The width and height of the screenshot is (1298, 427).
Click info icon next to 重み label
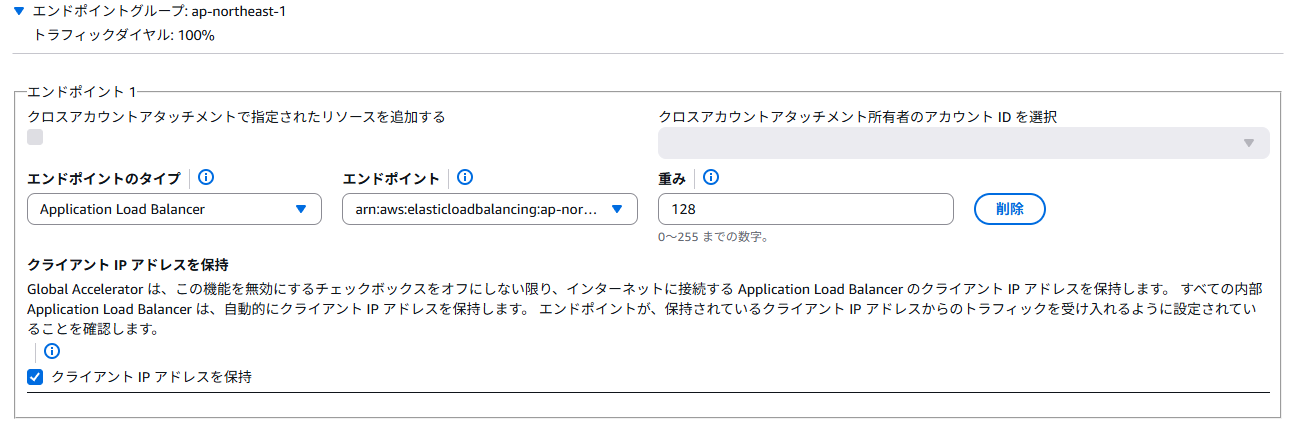click(x=711, y=178)
